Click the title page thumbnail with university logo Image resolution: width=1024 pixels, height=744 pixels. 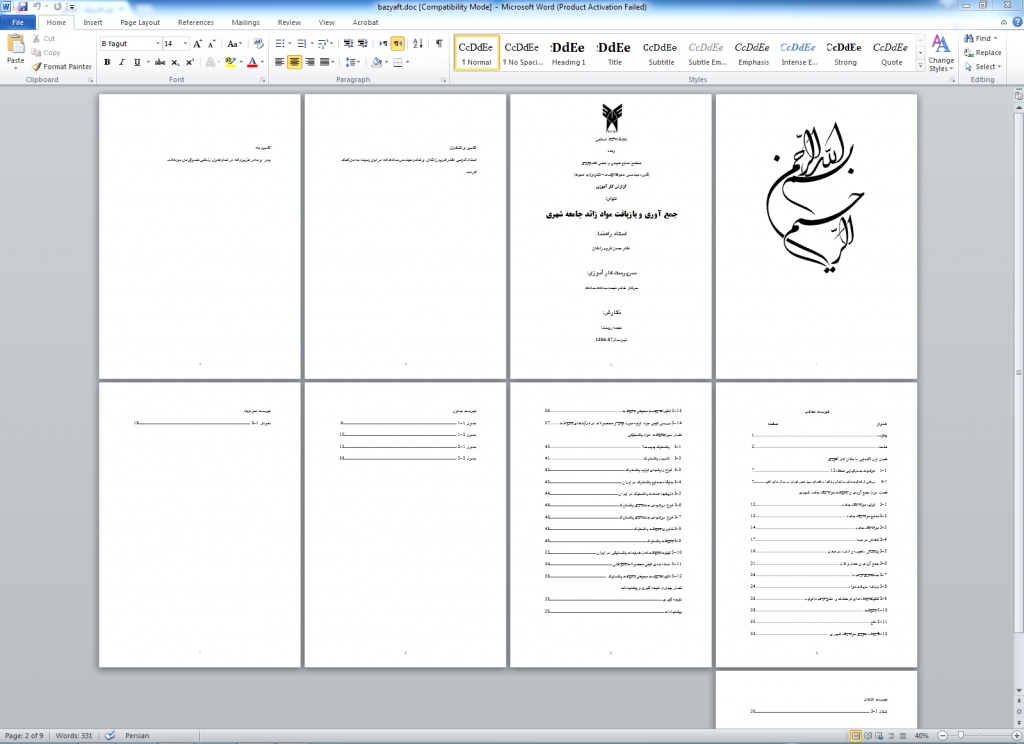click(610, 236)
